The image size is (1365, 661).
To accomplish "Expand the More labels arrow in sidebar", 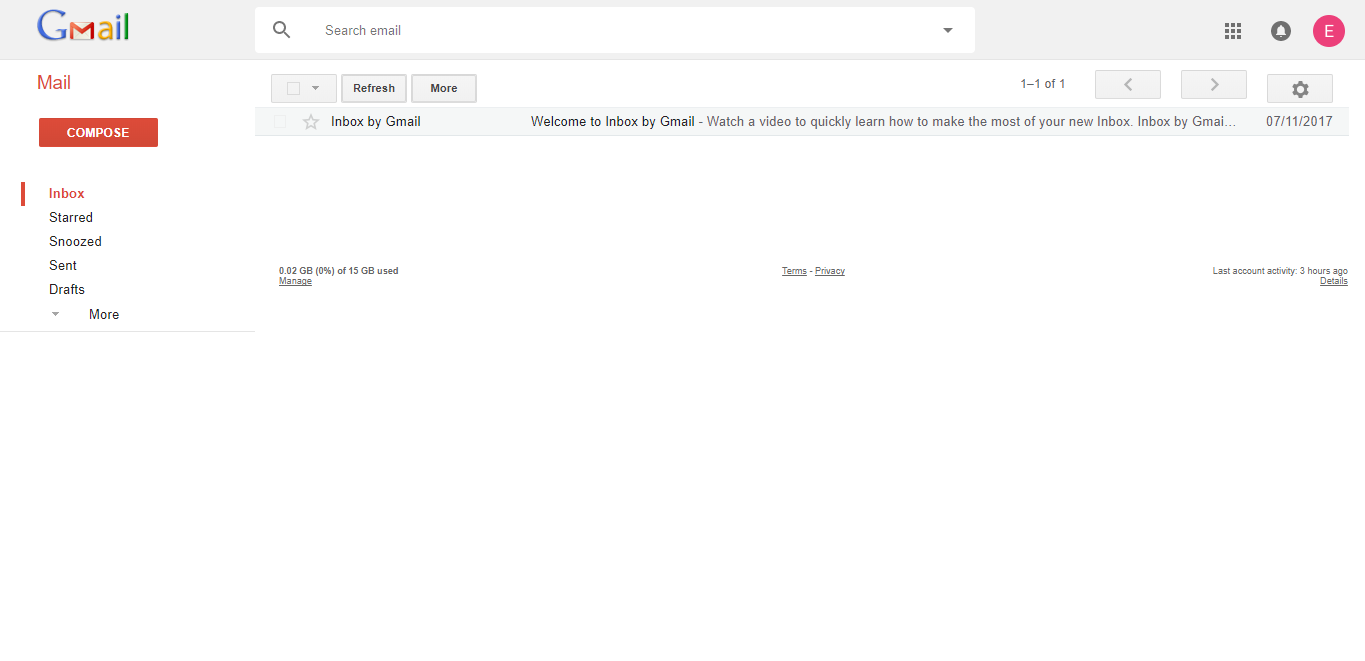I will (56, 314).
